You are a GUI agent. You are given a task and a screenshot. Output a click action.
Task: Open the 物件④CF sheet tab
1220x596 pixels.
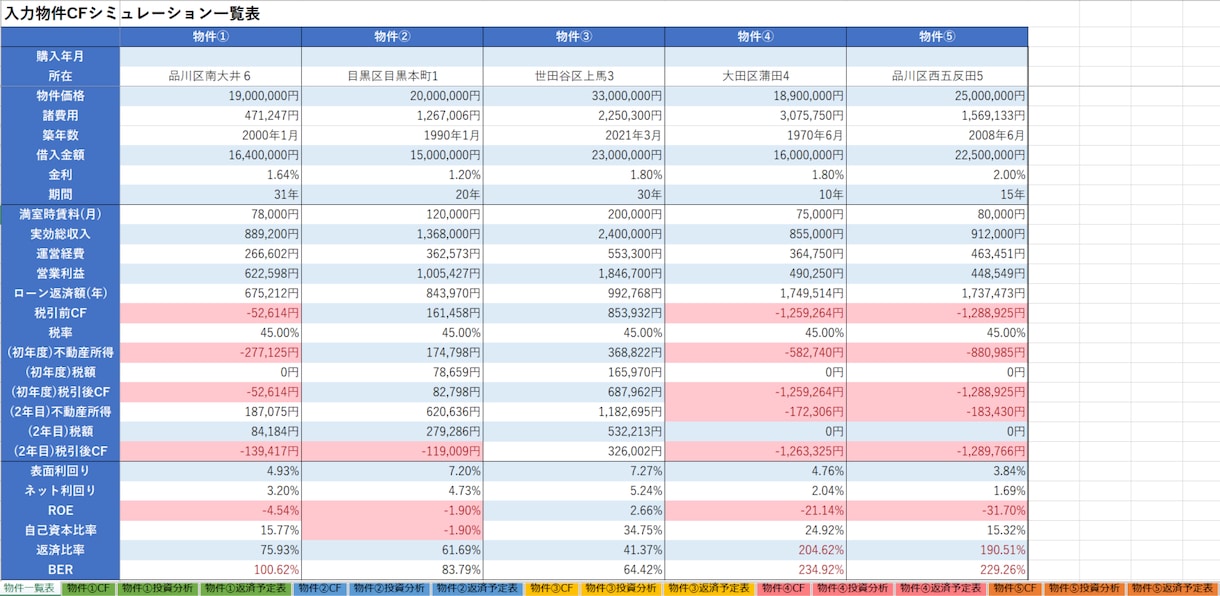784,588
